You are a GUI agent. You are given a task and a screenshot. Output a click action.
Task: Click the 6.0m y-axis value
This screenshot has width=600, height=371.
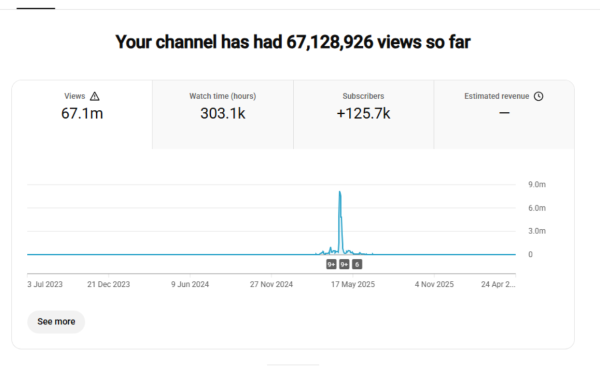[537, 208]
